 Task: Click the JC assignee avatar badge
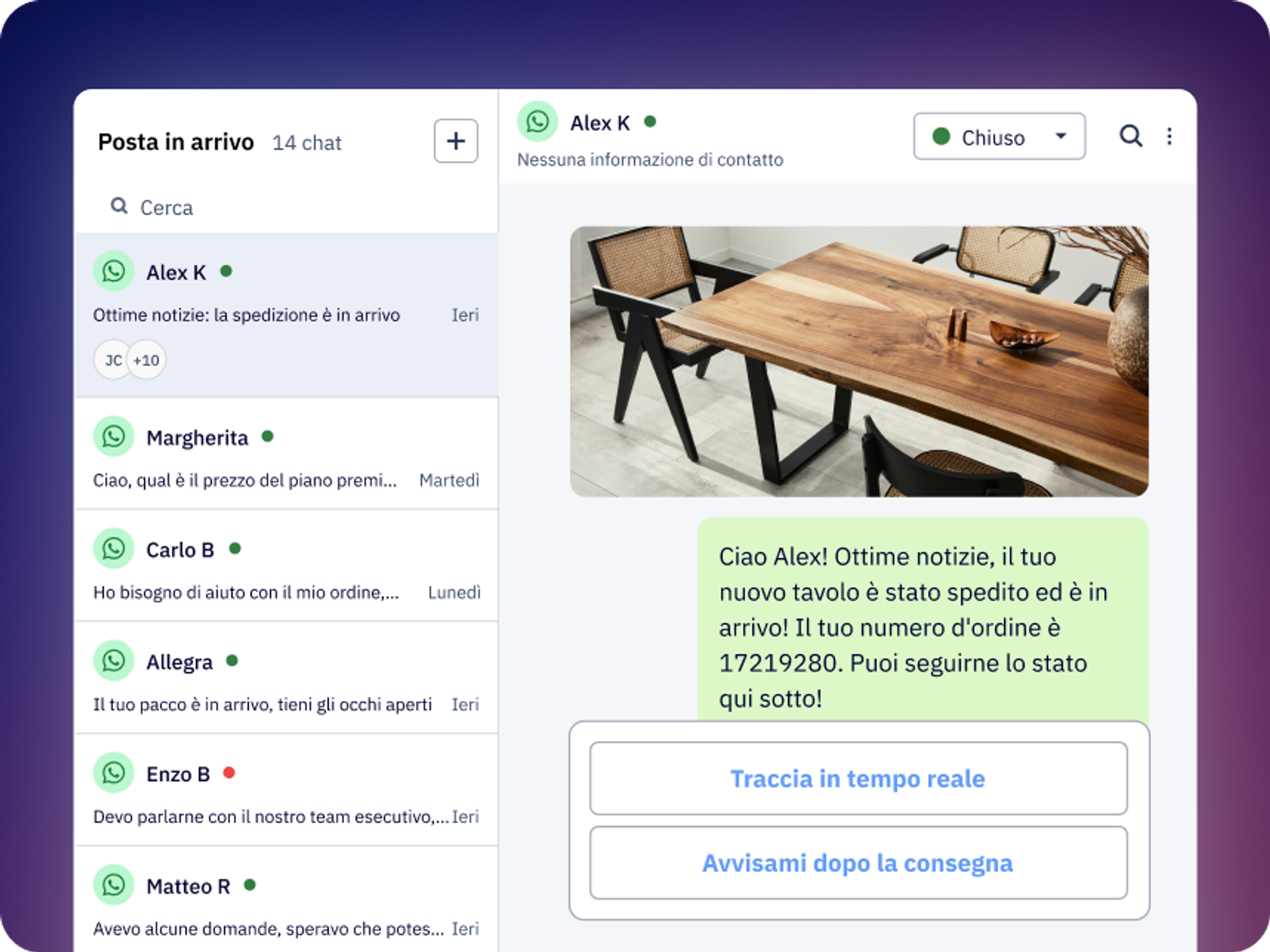[112, 360]
